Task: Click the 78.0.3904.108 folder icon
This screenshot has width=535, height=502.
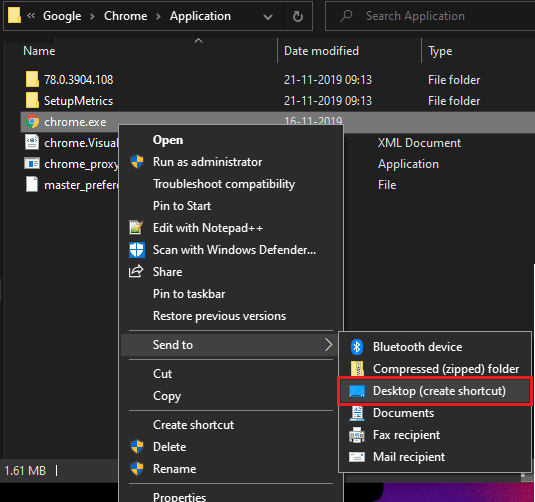Action: (32, 80)
